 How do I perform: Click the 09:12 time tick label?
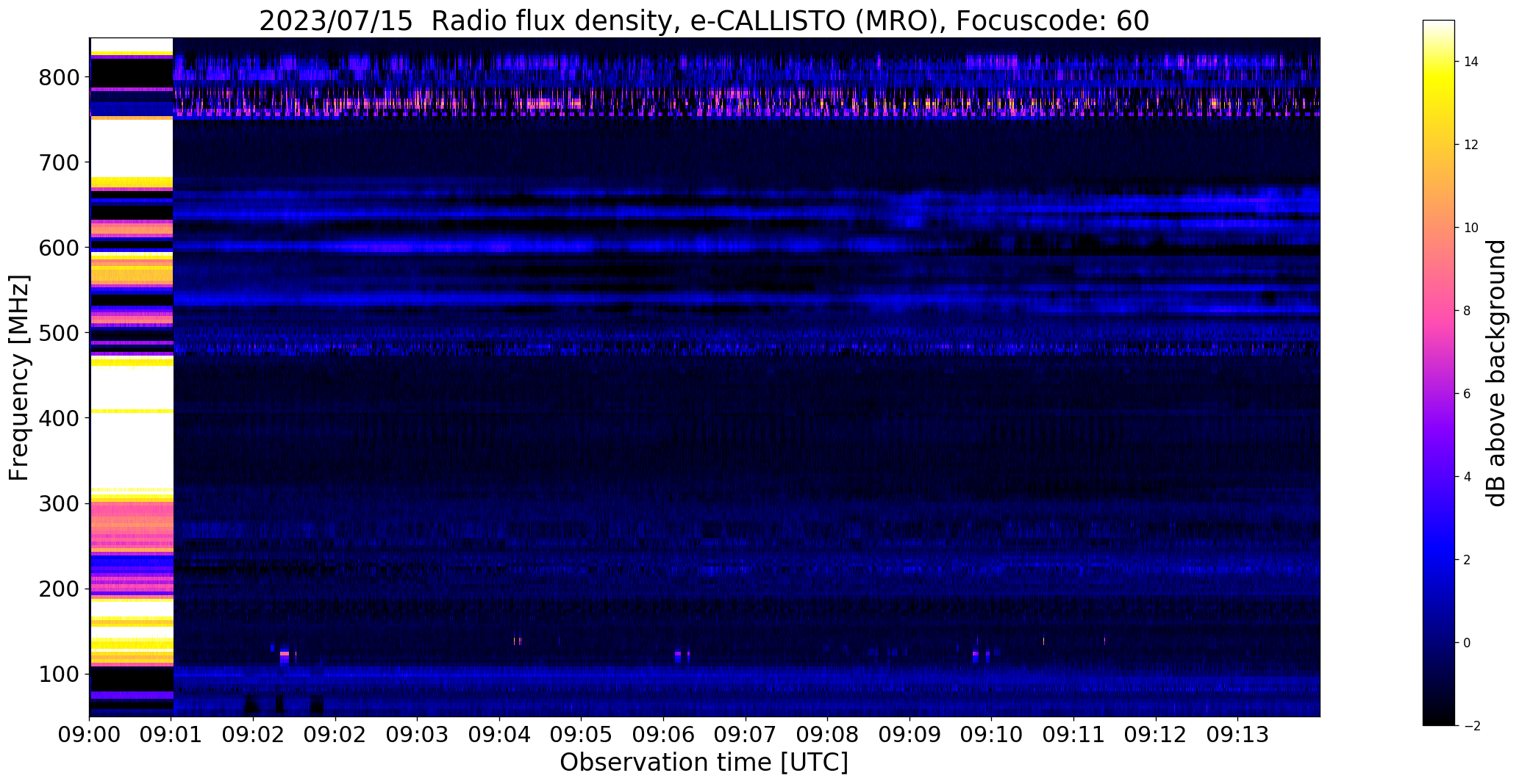pyautogui.click(x=1156, y=735)
